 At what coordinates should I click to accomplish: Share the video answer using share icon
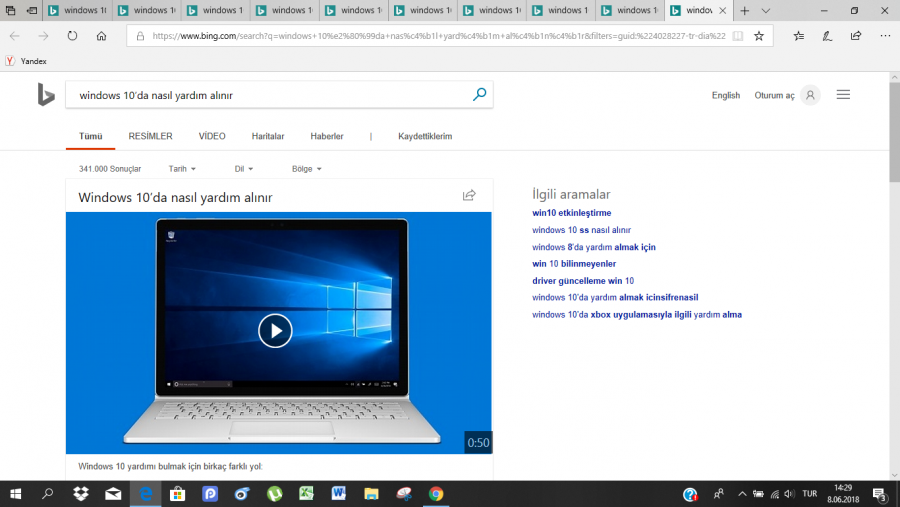tap(469, 195)
